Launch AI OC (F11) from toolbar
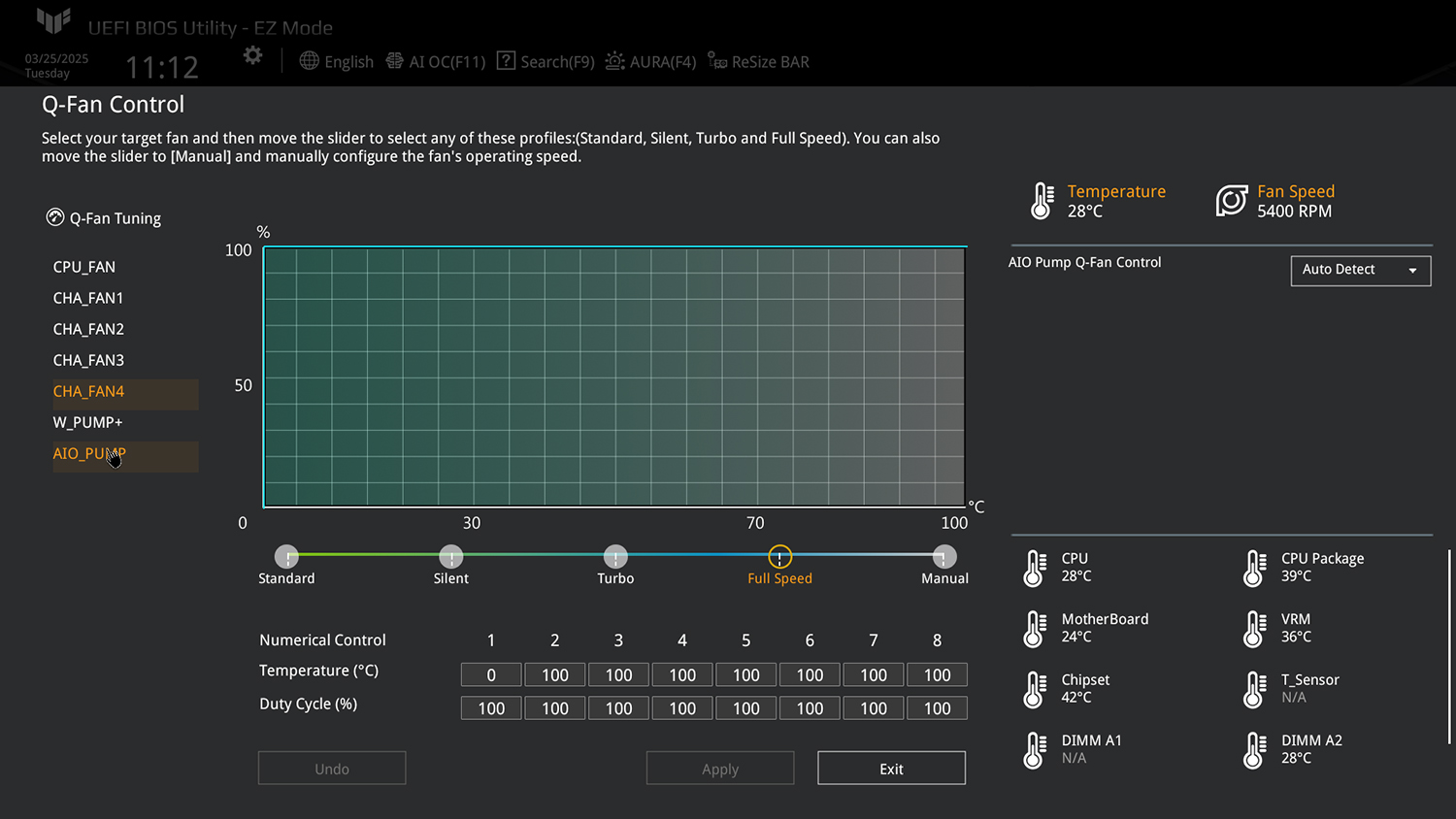 click(436, 62)
